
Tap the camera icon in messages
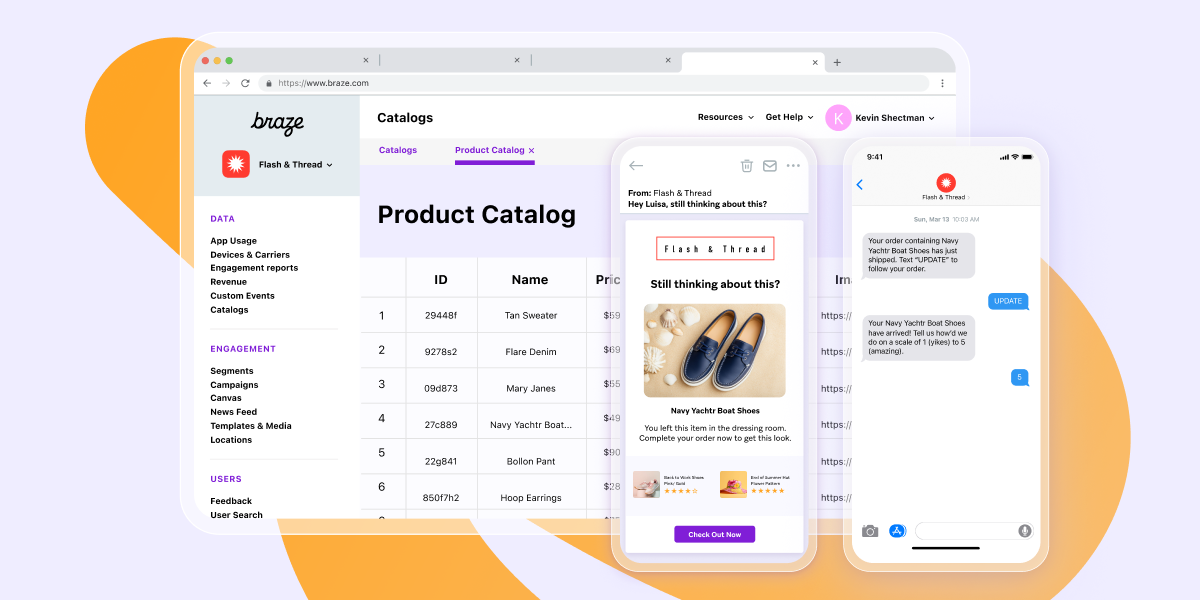click(870, 531)
